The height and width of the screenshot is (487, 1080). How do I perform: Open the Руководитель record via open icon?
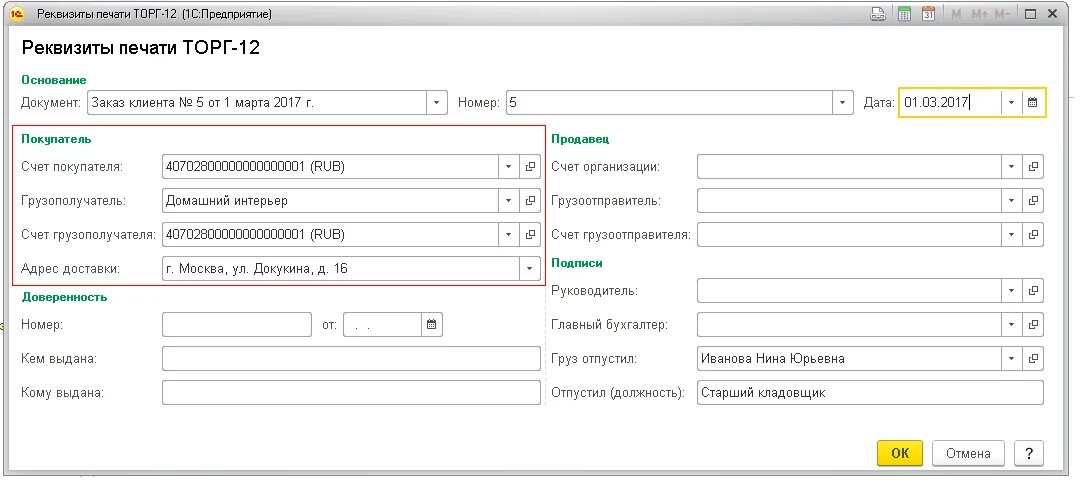coord(1033,290)
